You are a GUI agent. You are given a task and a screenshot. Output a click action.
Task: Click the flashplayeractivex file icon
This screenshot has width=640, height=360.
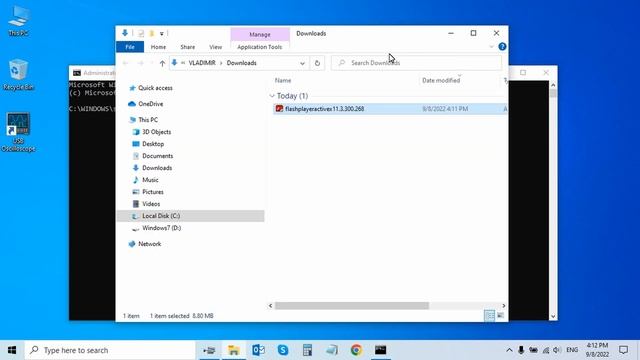point(279,109)
